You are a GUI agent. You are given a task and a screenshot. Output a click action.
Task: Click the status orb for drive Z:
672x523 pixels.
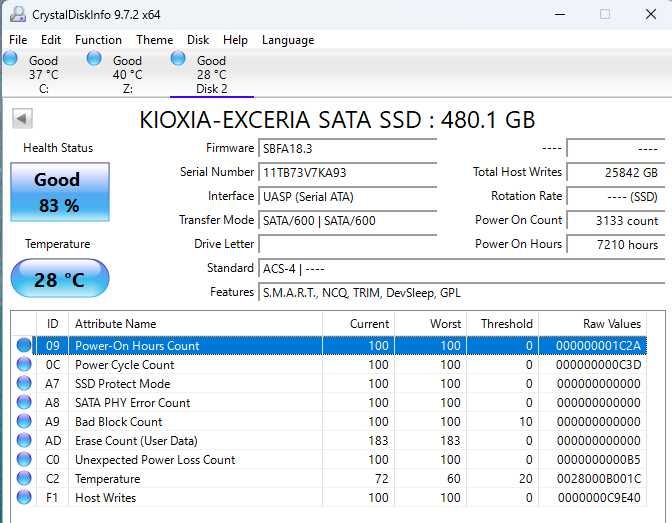[94, 58]
